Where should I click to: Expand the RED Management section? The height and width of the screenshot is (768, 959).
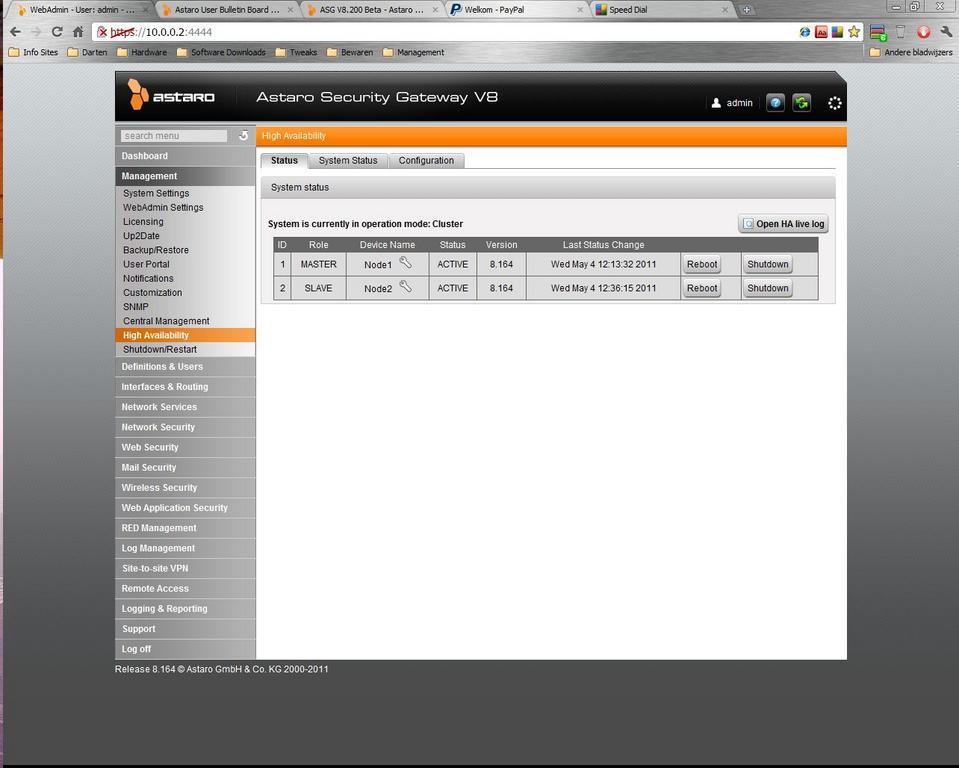[185, 528]
